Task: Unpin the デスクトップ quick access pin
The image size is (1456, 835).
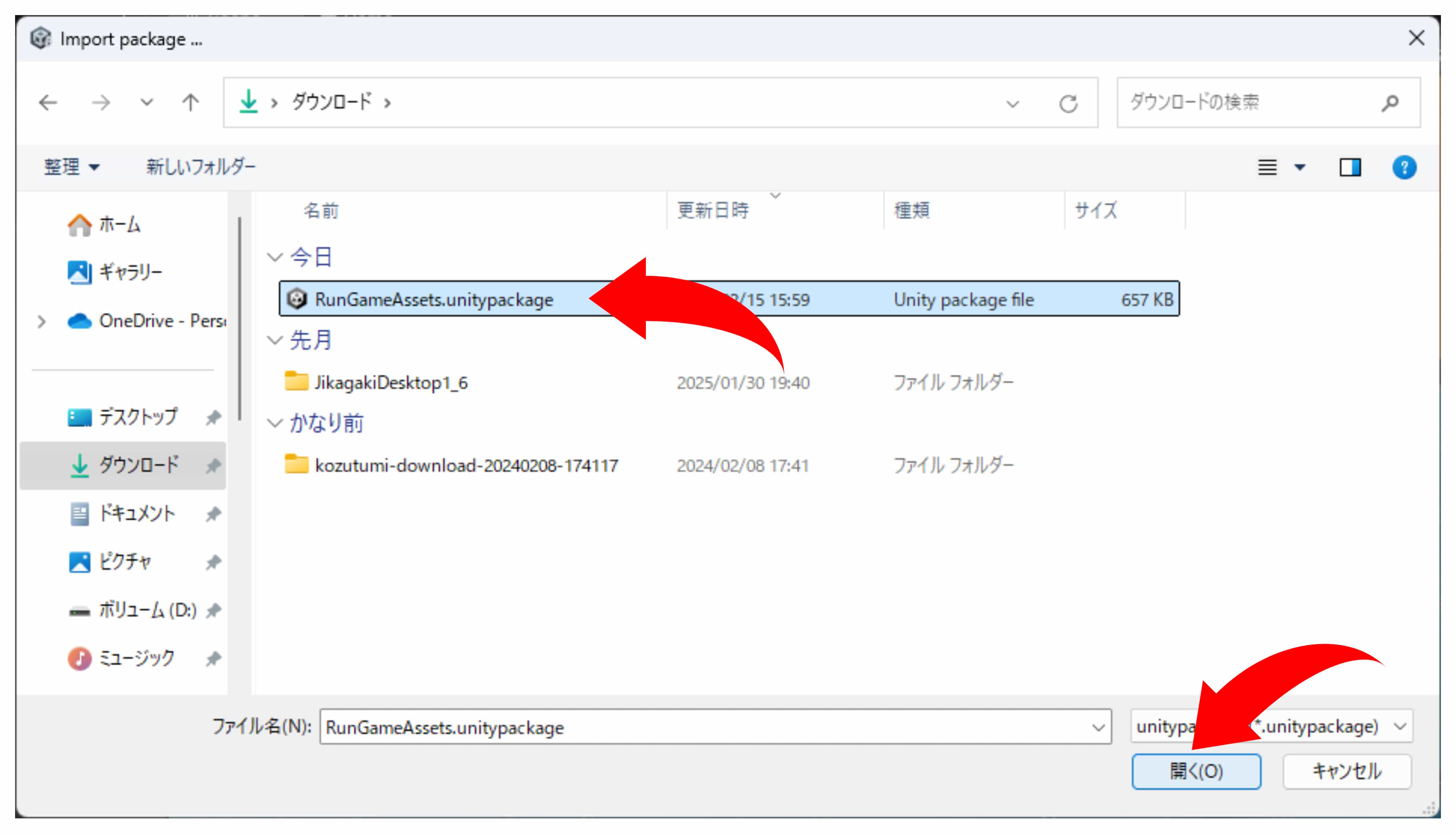Action: (213, 417)
